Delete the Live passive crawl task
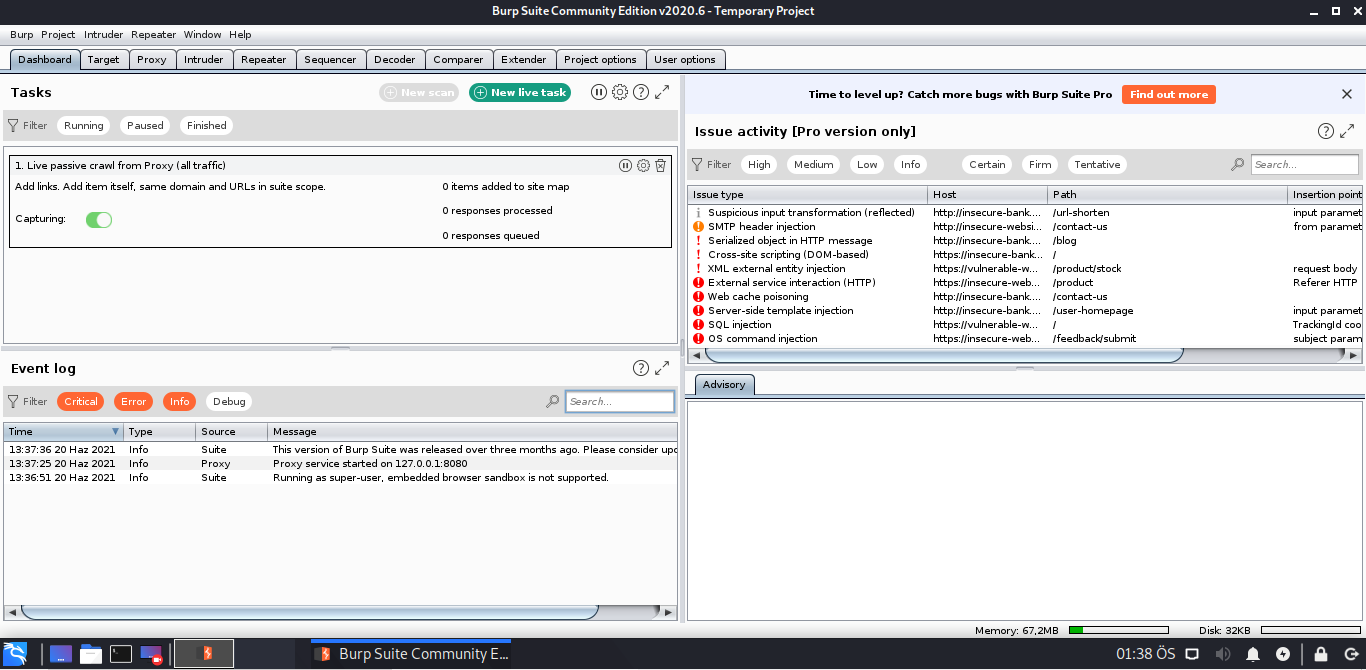This screenshot has height=670, width=1366. point(661,166)
